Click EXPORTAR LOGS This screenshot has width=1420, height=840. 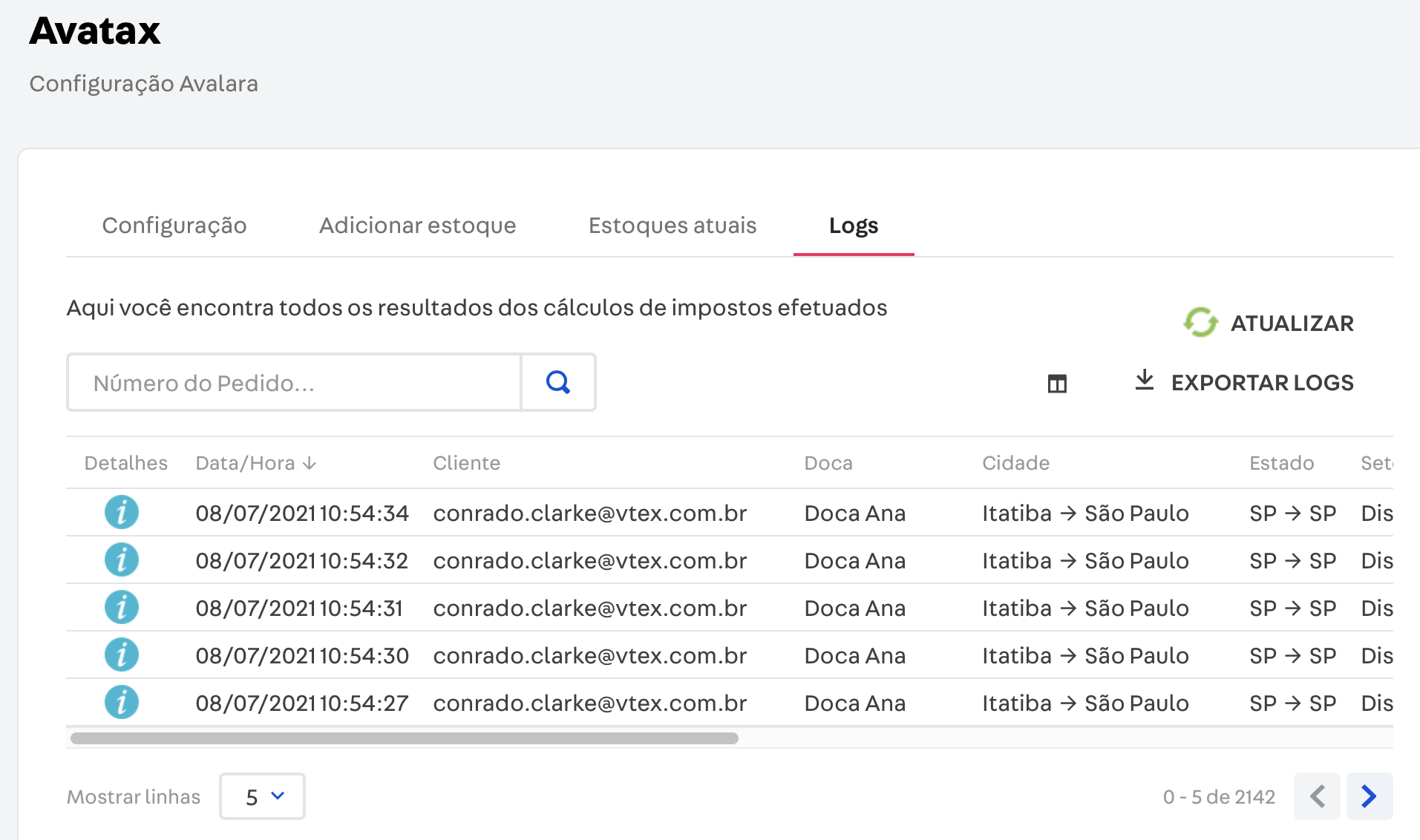[1261, 382]
